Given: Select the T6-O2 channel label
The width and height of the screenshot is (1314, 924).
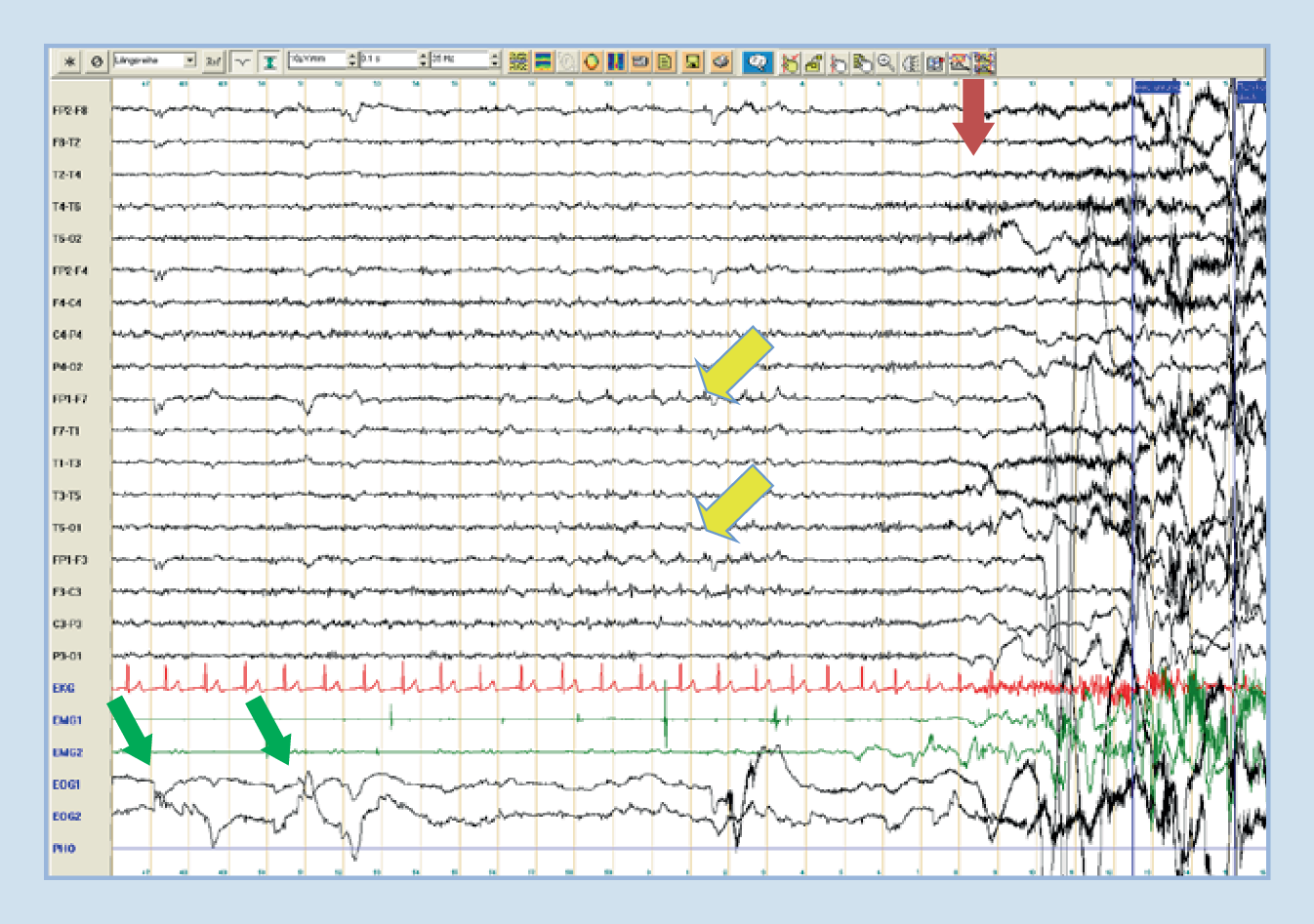Looking at the screenshot, I should (x=66, y=239).
